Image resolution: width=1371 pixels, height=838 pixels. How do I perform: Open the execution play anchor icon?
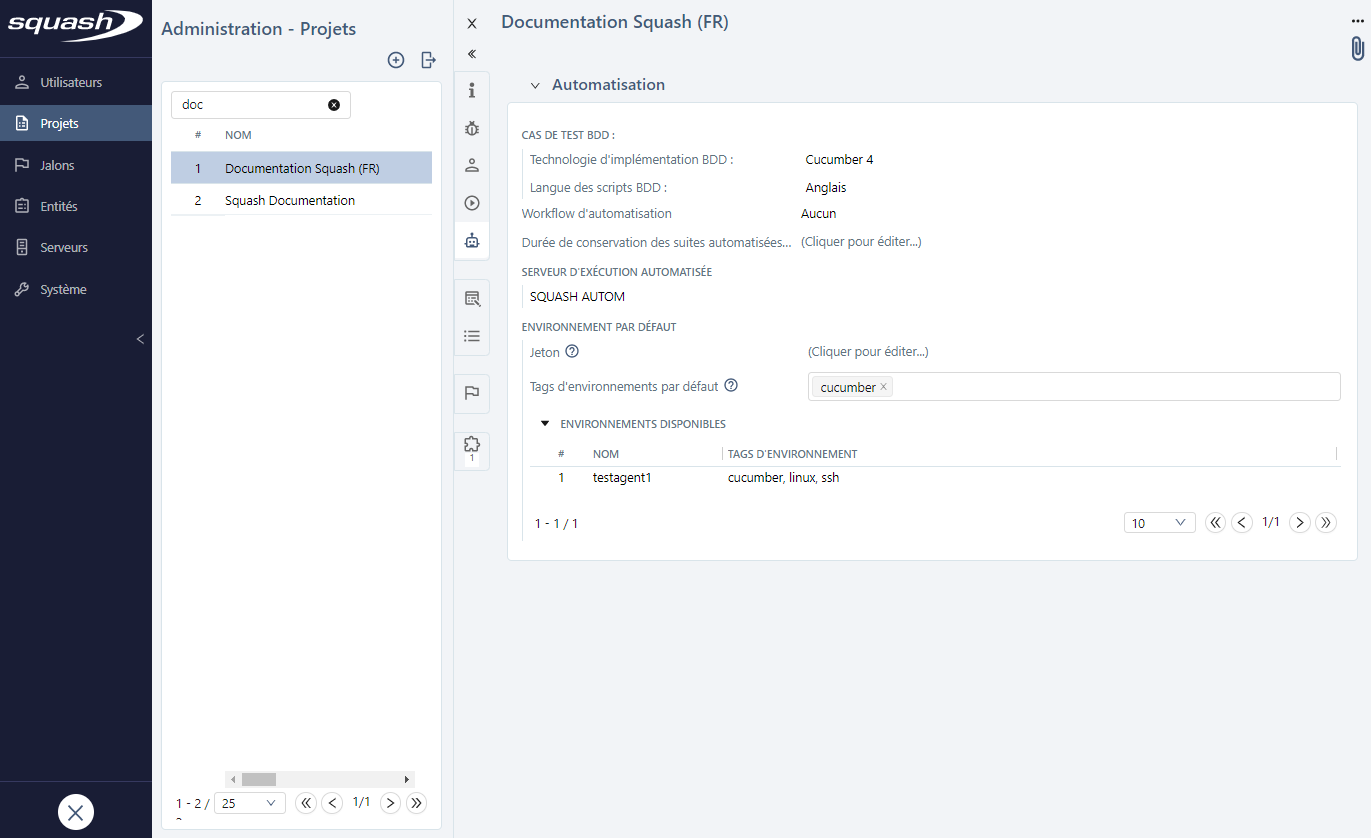(x=472, y=203)
